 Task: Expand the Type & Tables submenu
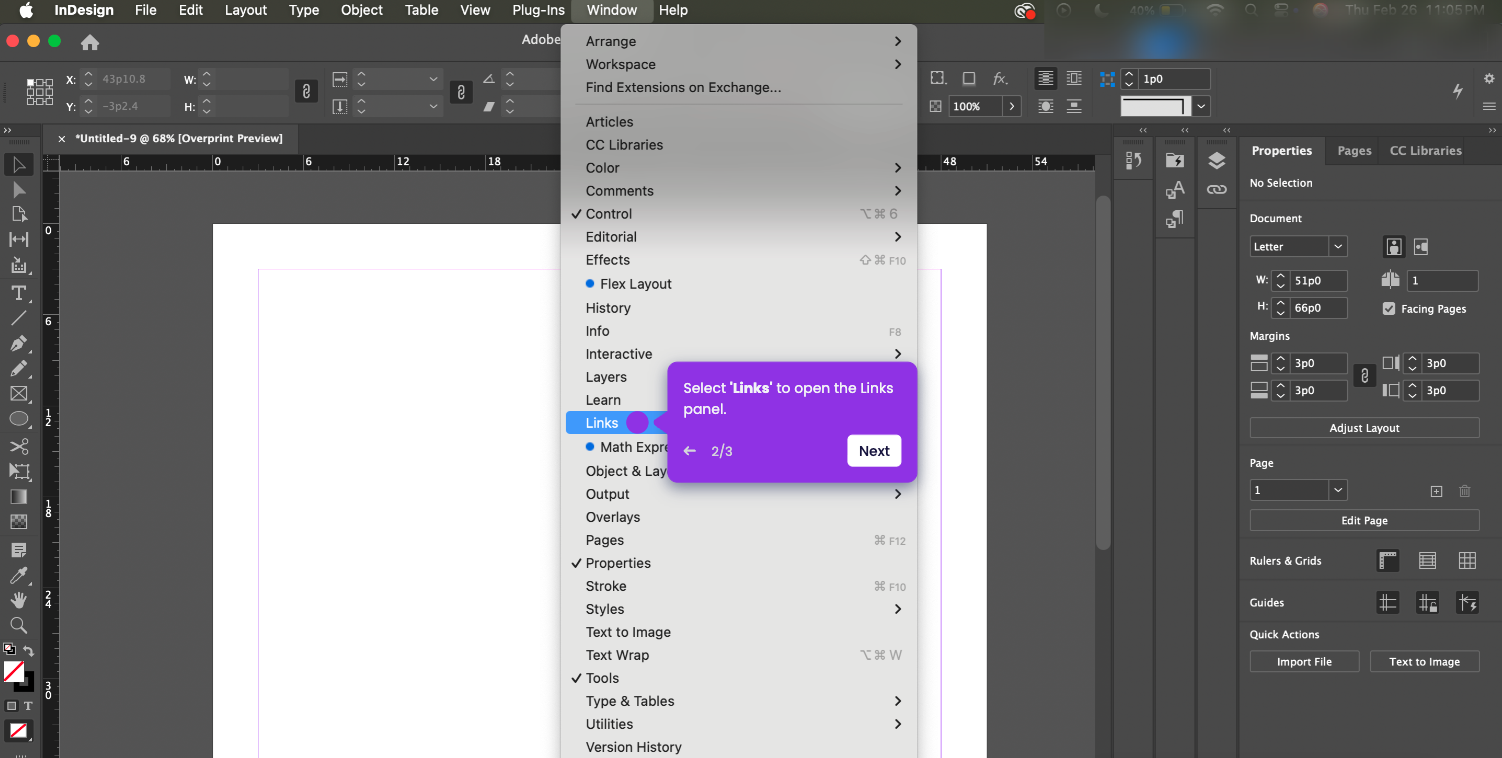click(739, 701)
